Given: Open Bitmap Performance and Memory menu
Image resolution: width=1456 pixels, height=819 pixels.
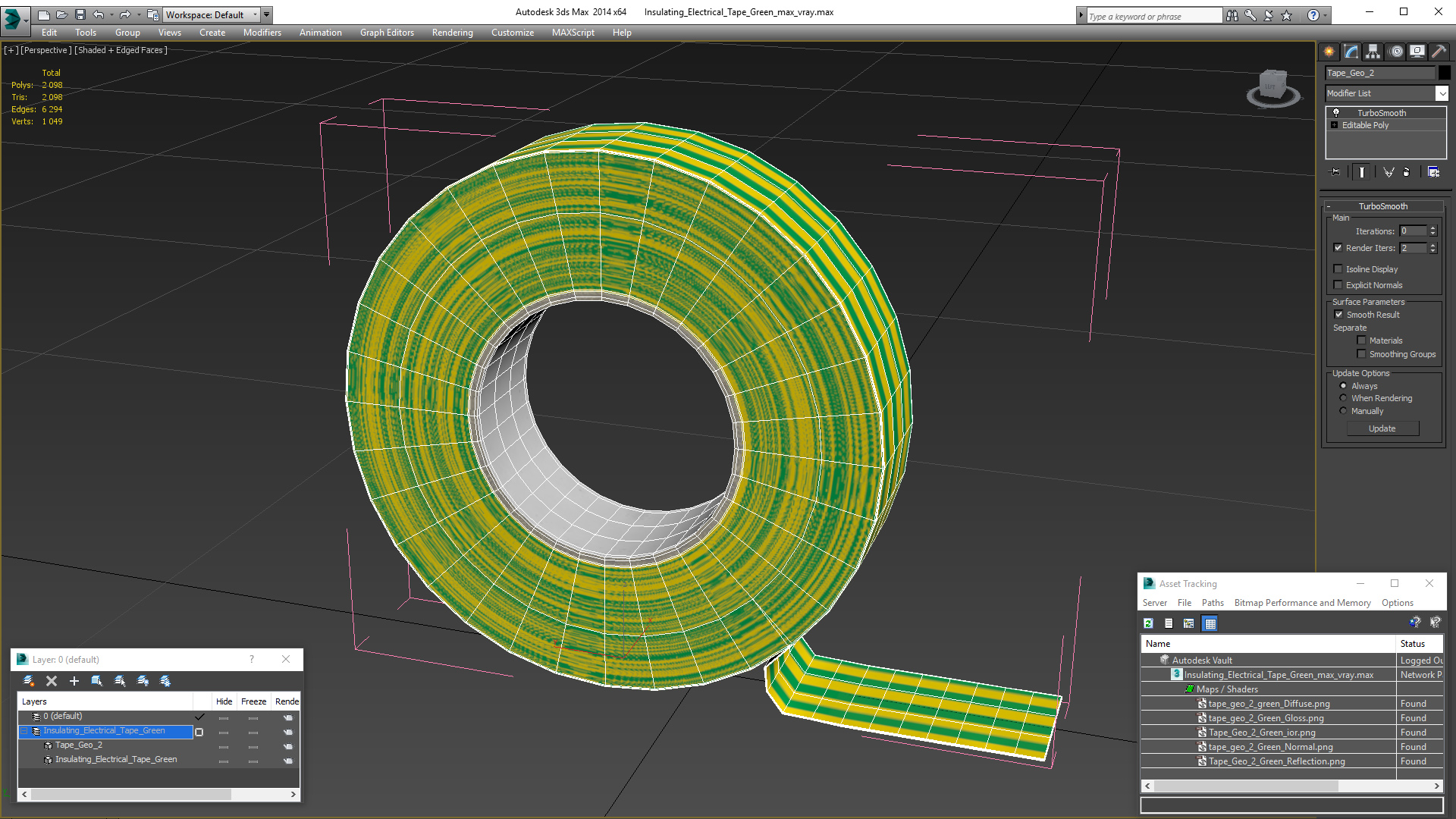Looking at the screenshot, I should tap(1302, 603).
